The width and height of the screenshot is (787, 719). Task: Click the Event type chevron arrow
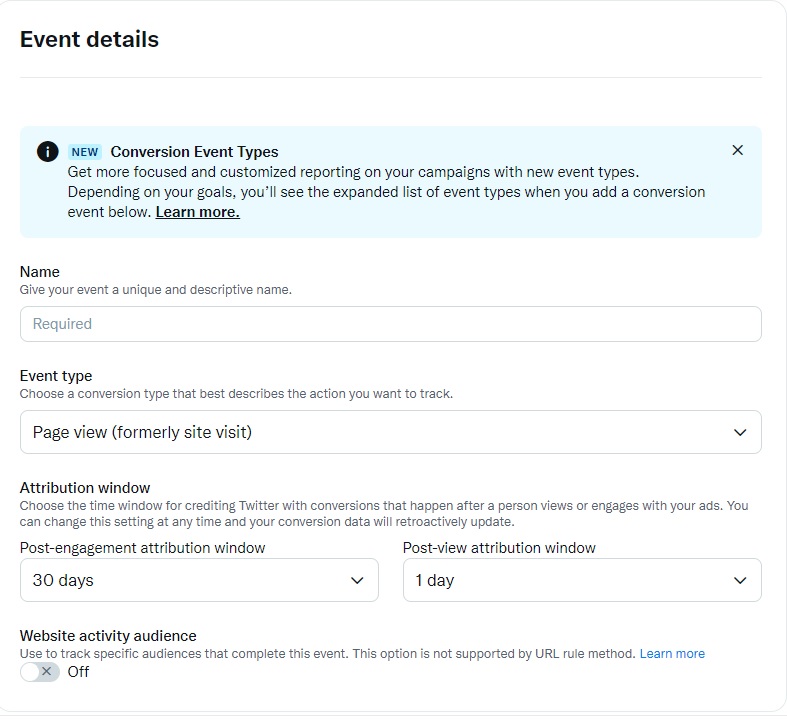click(740, 432)
